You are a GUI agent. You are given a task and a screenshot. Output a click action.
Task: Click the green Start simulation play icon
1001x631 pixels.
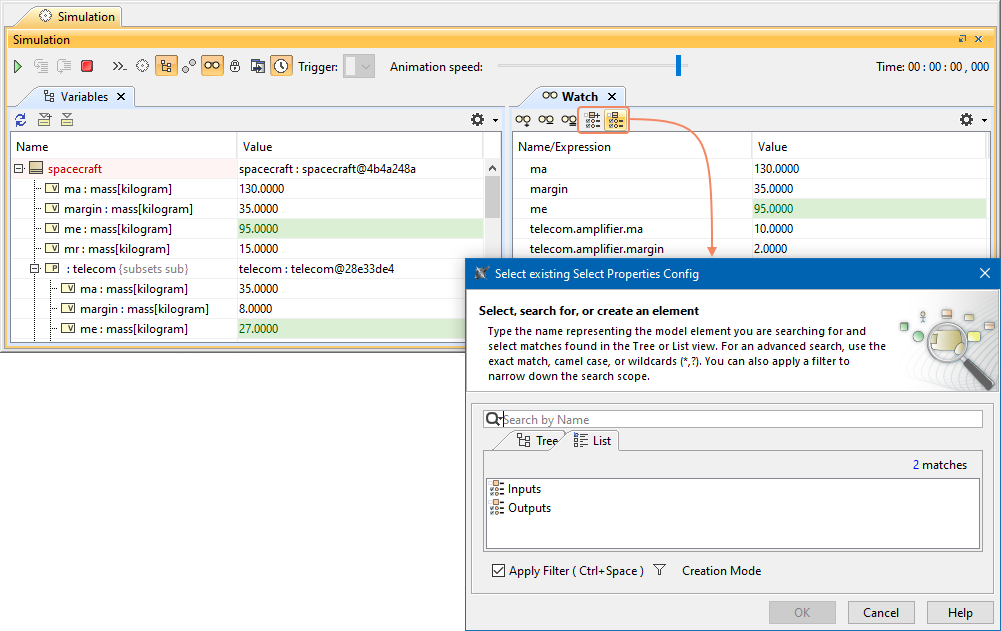coord(18,66)
